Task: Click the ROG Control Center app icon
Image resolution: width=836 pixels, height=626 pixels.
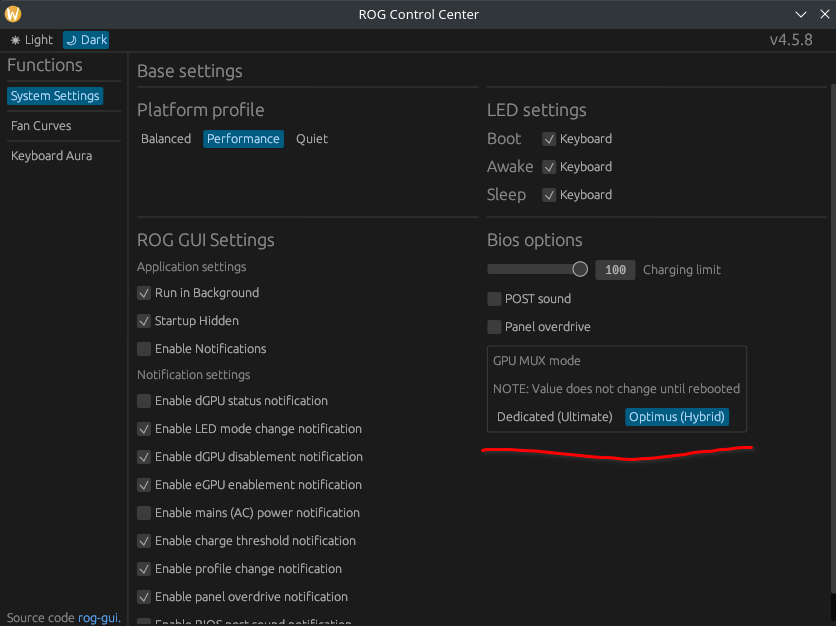Action: pyautogui.click(x=13, y=14)
